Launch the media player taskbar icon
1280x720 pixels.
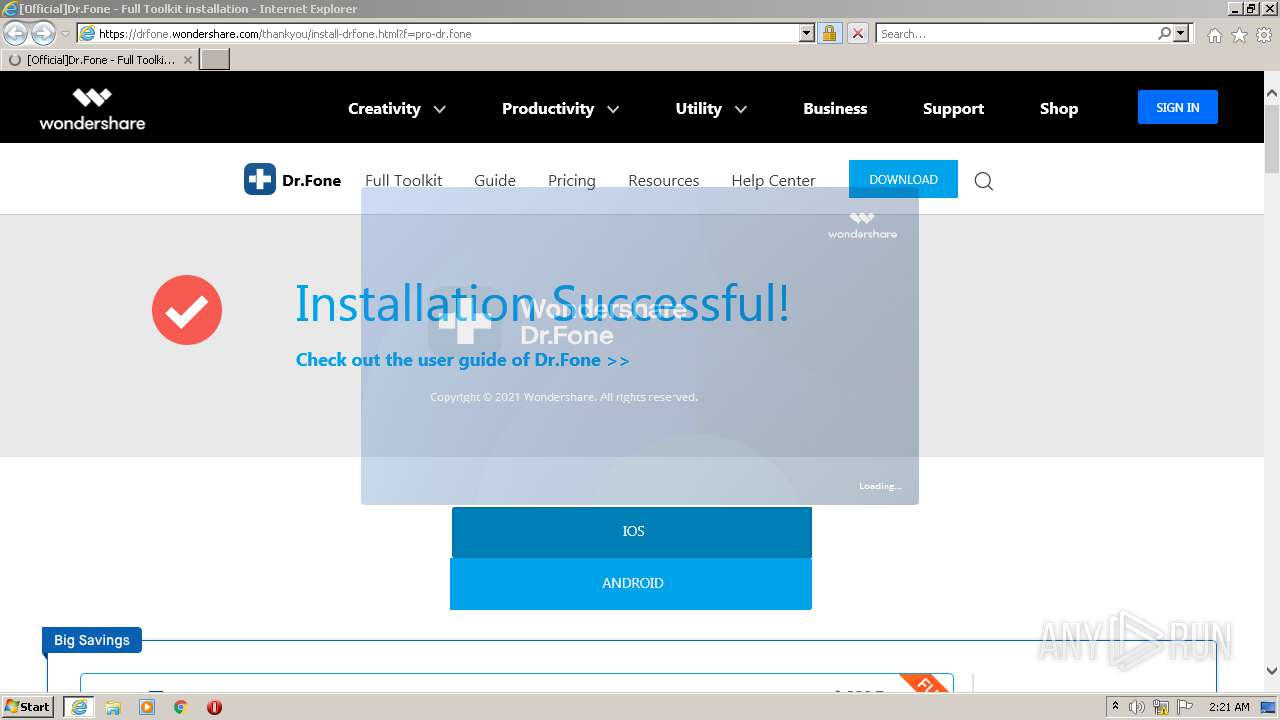[147, 707]
